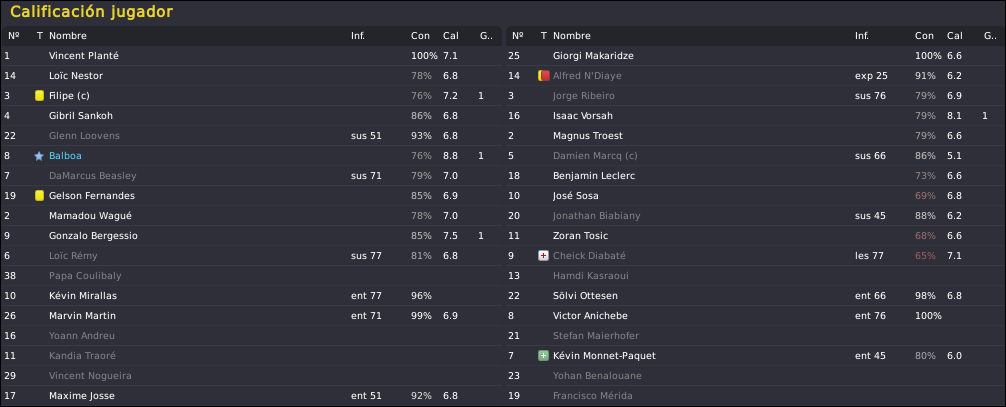Click Kévin Monnet-Paquet's green substitute icon
The height and width of the screenshot is (407, 1006).
543,356
